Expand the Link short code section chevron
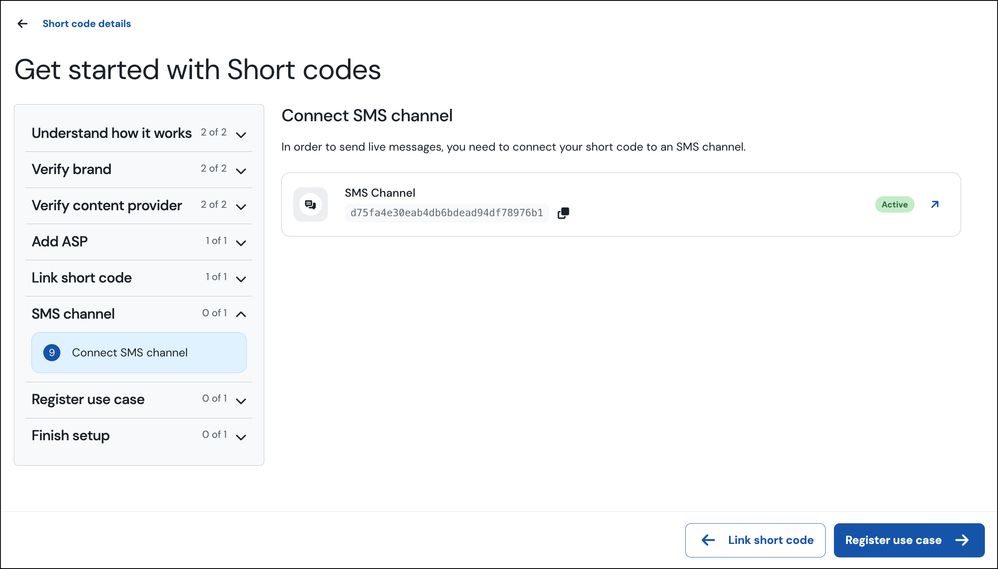998x569 pixels. [x=241, y=279]
